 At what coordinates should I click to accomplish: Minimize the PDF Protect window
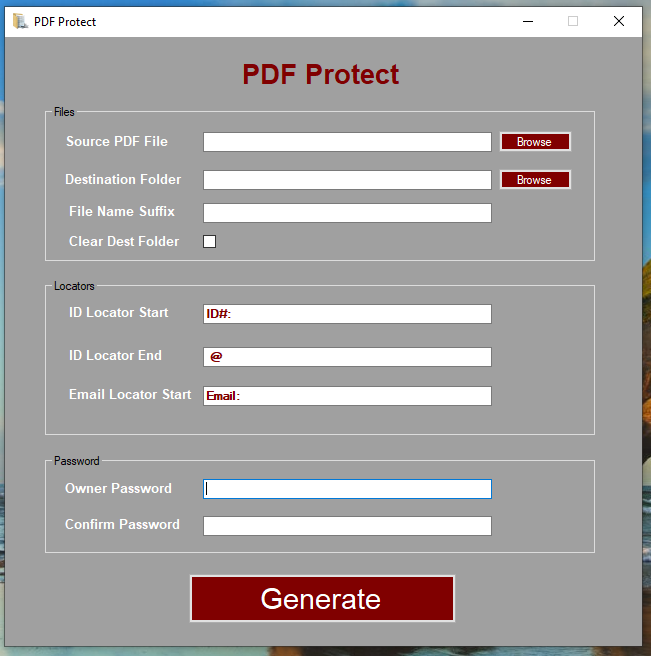click(527, 21)
